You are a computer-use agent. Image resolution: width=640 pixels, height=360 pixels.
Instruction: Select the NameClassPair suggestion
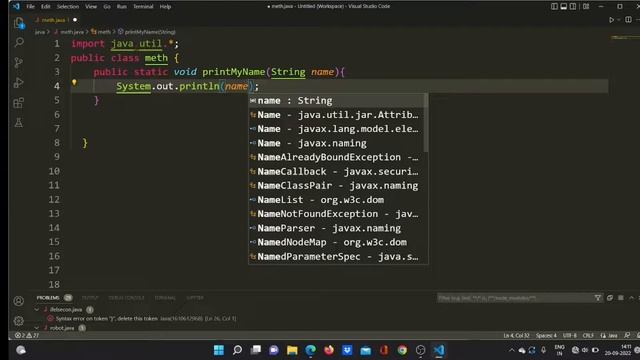point(336,186)
